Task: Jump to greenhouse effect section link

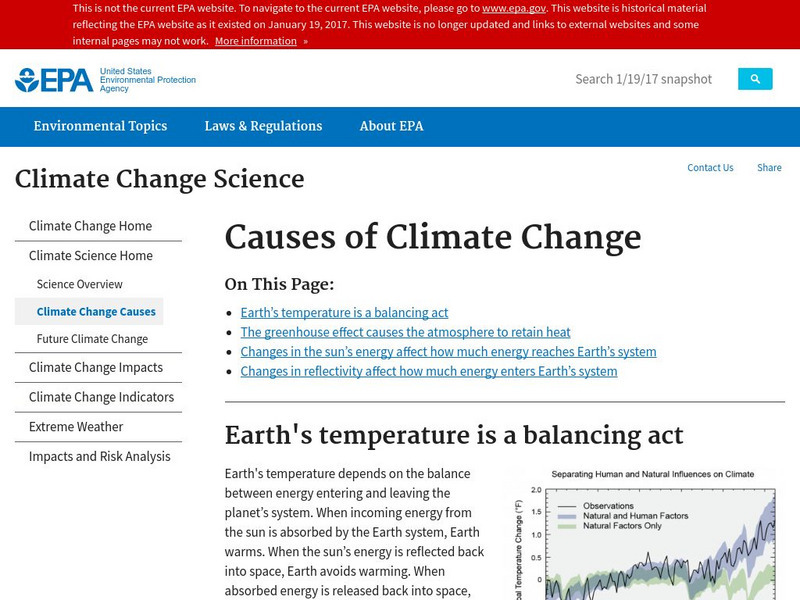Action: [x=405, y=332]
